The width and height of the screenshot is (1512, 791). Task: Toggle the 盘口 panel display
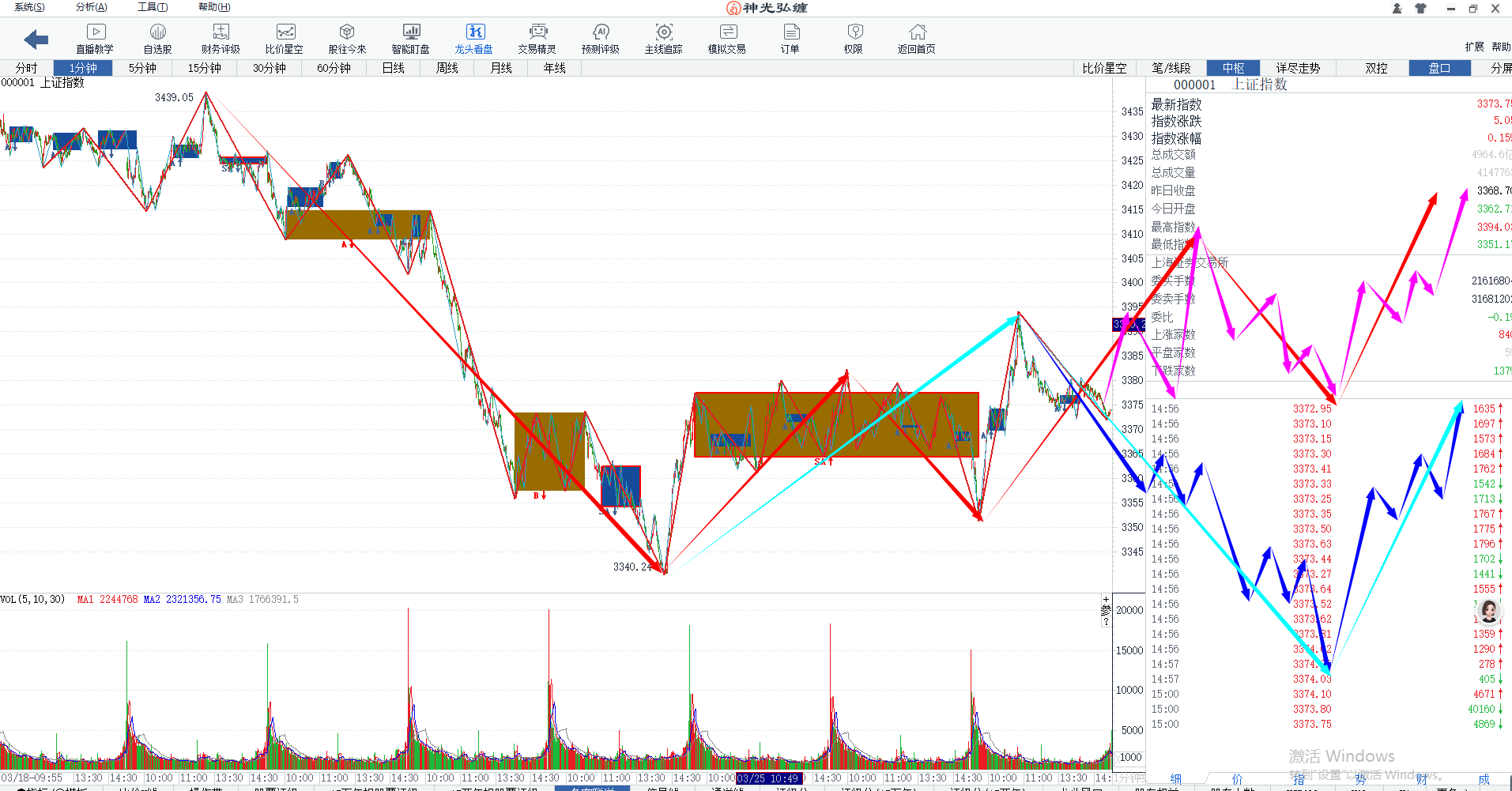(1439, 68)
